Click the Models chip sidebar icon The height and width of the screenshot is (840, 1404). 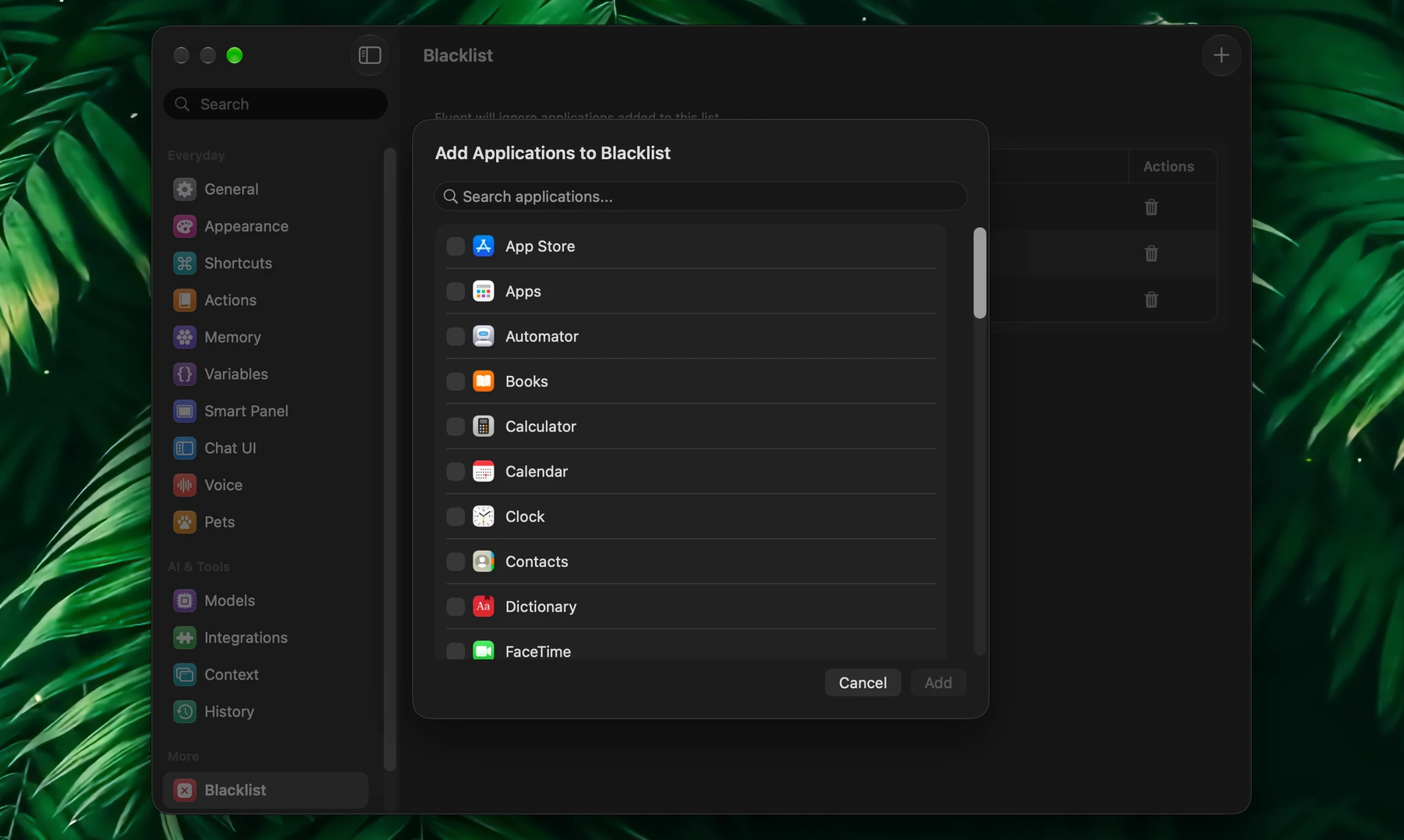coord(185,601)
